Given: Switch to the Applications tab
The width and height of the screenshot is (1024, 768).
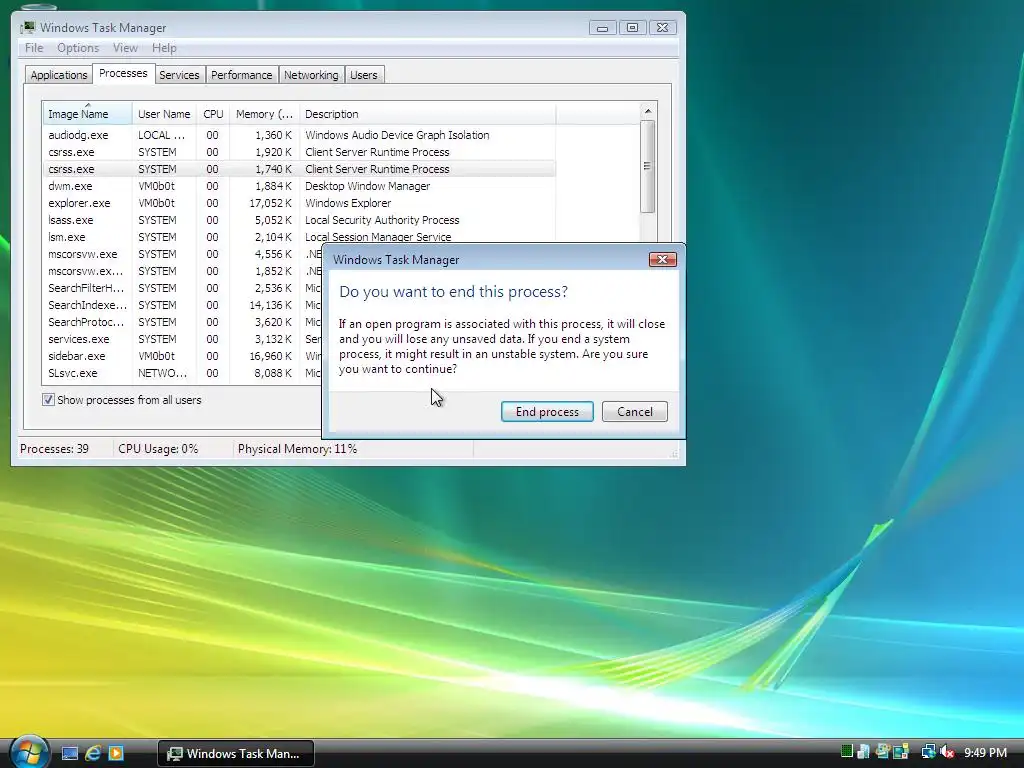Looking at the screenshot, I should (59, 75).
